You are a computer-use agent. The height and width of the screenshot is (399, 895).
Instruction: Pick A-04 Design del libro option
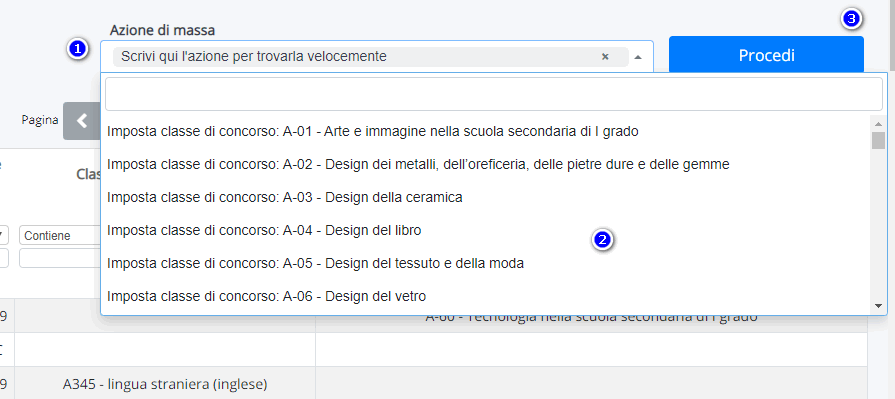tap(486, 231)
